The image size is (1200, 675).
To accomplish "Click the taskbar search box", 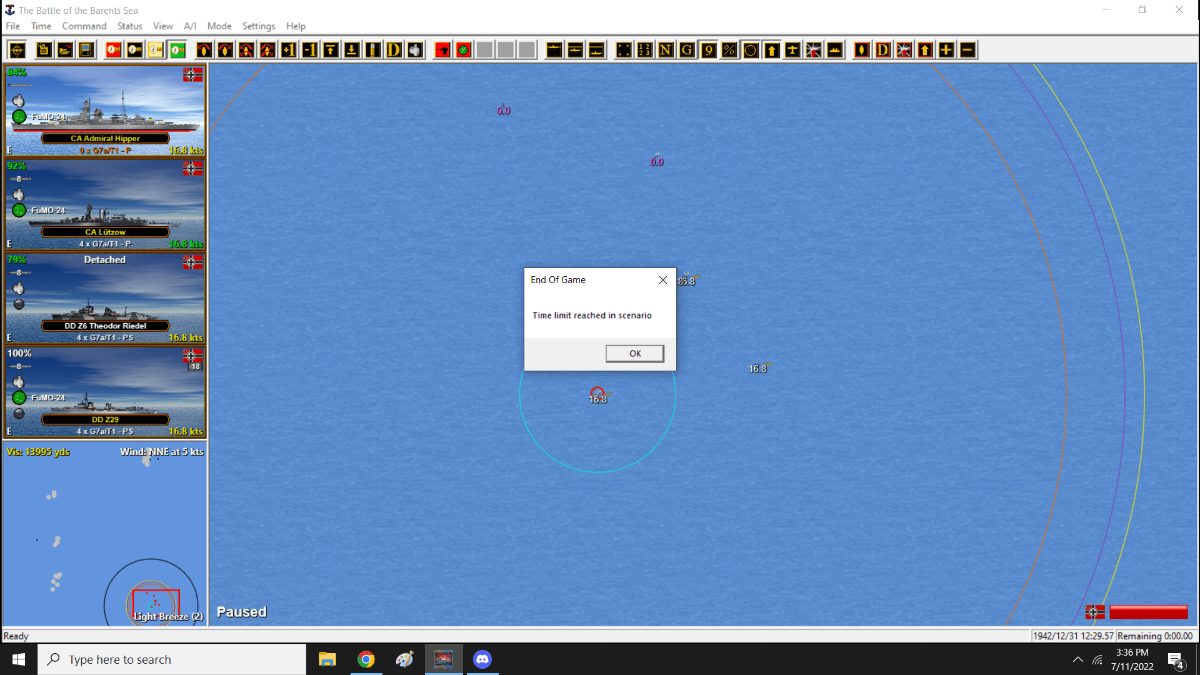I will pos(172,659).
